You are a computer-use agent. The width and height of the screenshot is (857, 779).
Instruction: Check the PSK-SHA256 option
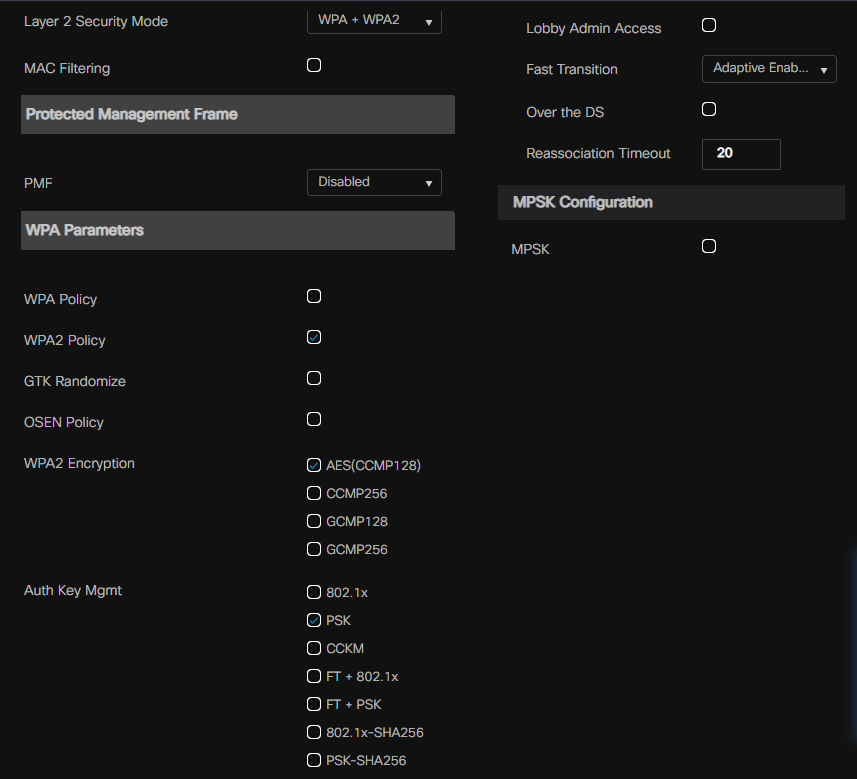tap(314, 760)
